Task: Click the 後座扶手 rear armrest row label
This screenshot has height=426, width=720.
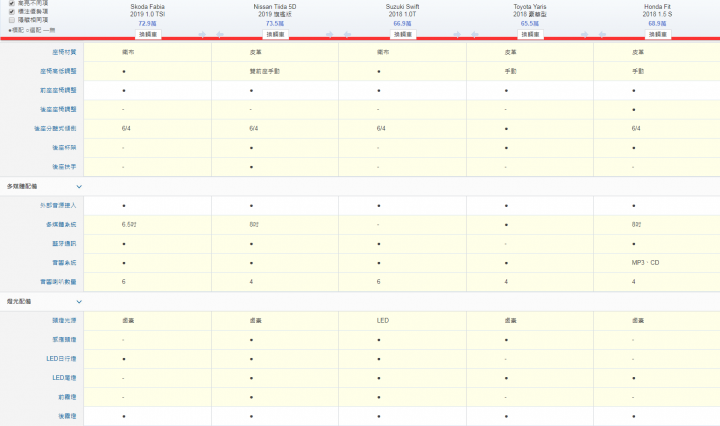Action: [x=64, y=167]
